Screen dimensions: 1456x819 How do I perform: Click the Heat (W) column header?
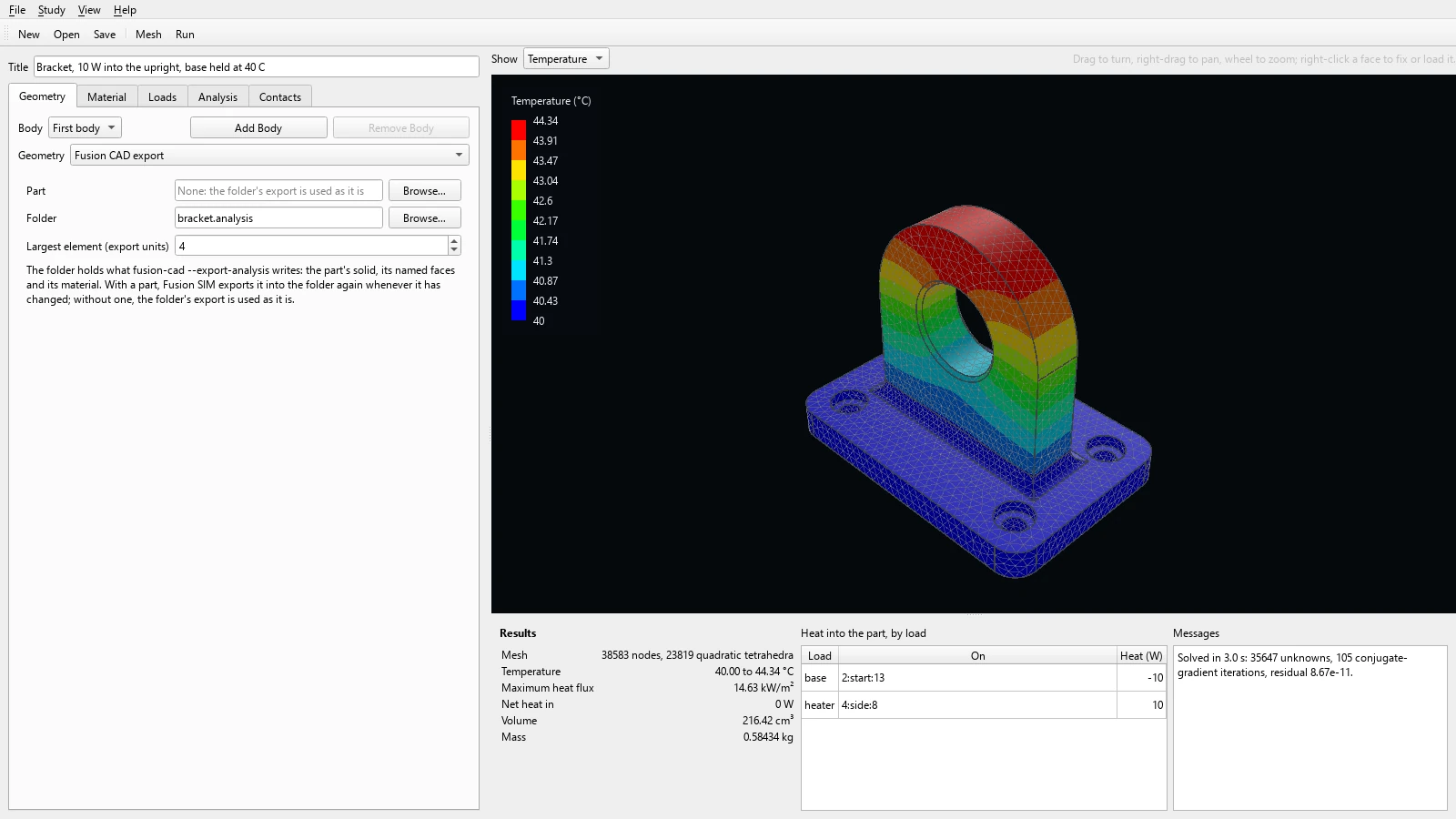pos(1141,656)
